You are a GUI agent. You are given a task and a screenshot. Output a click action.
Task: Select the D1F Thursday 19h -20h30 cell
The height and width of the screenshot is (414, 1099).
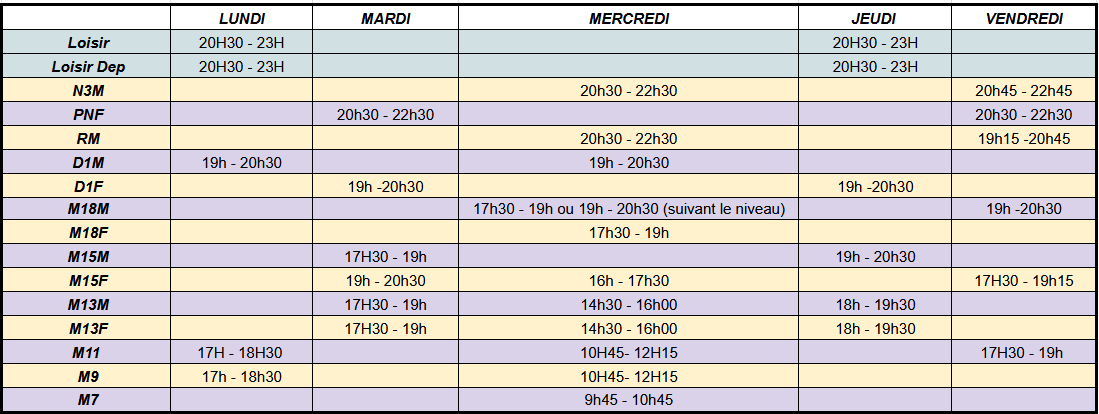coord(875,186)
